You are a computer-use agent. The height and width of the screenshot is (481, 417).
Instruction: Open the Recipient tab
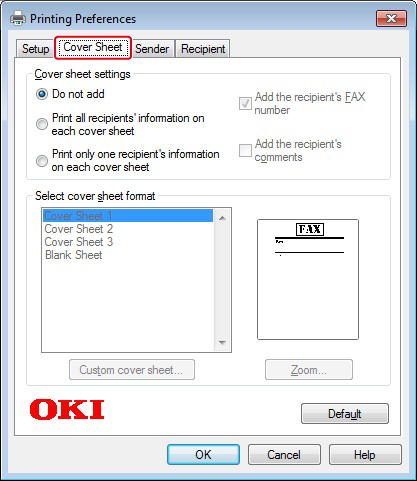point(203,49)
